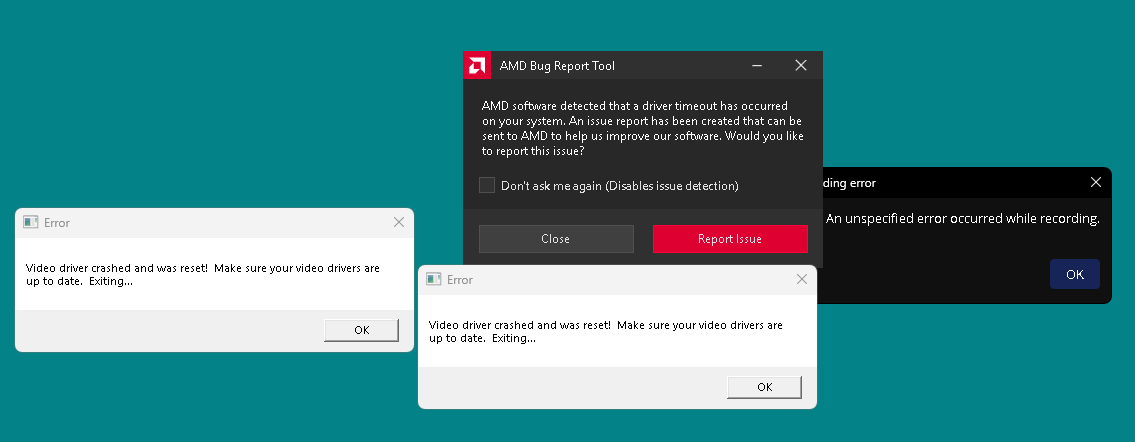Image resolution: width=1135 pixels, height=442 pixels.
Task: Click the AMD driver timeout message text
Action: click(643, 129)
